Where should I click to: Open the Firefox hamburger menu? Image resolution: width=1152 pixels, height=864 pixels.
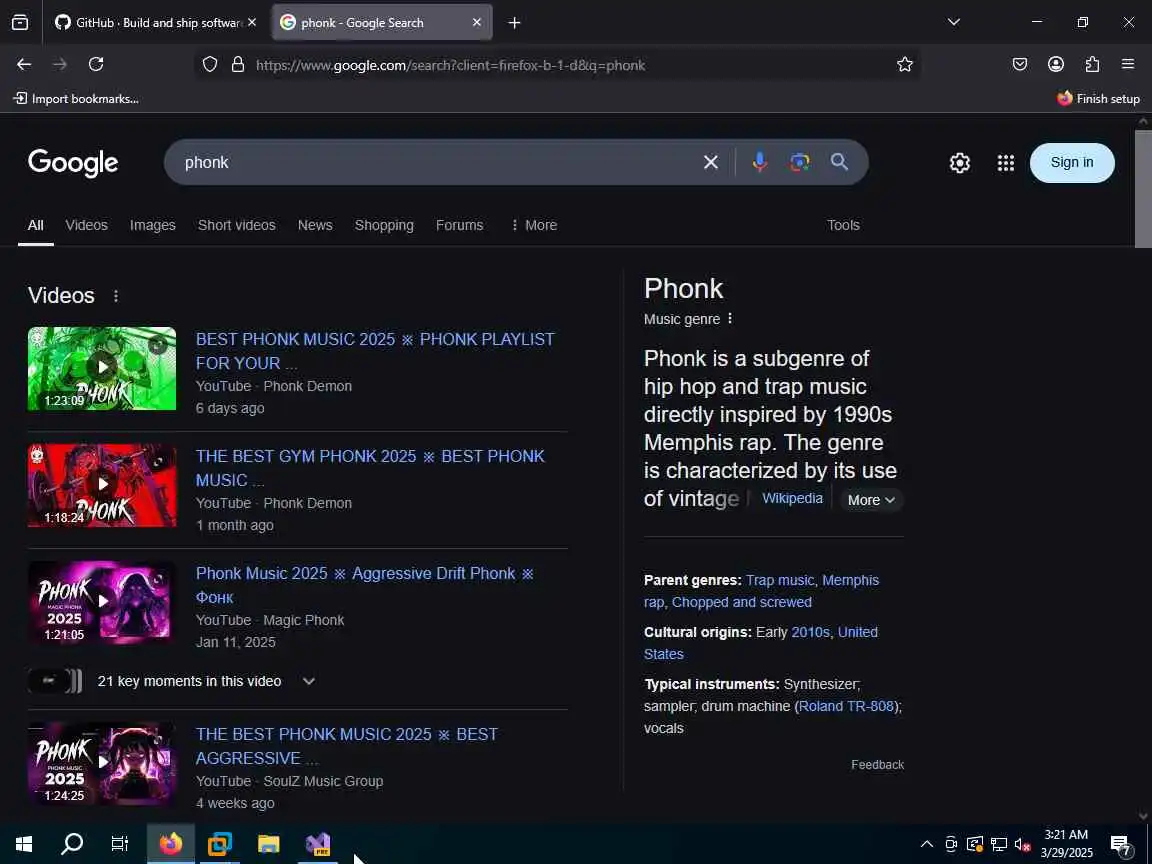[x=1128, y=65]
